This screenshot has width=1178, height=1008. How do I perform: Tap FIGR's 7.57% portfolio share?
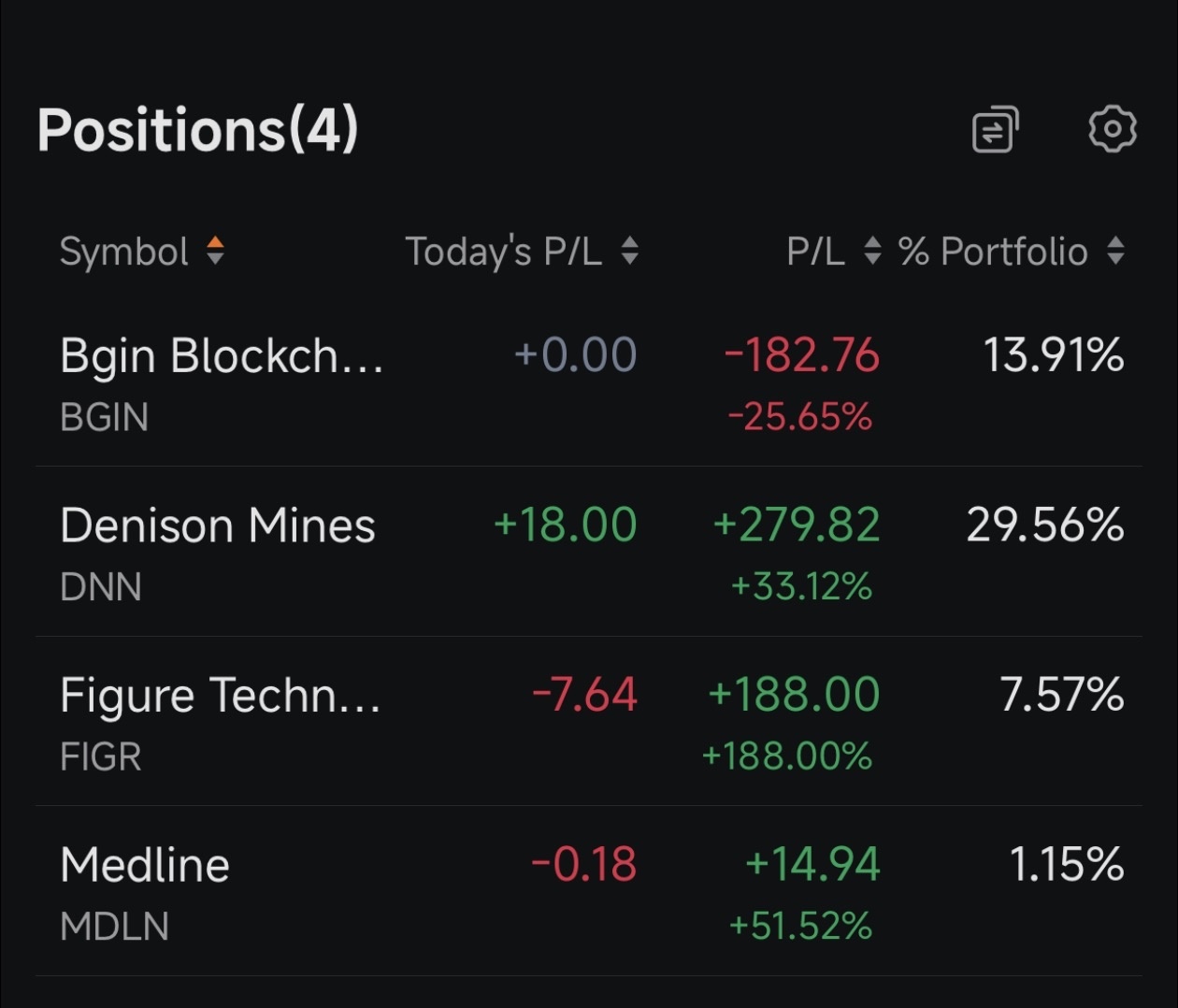click(x=1062, y=695)
